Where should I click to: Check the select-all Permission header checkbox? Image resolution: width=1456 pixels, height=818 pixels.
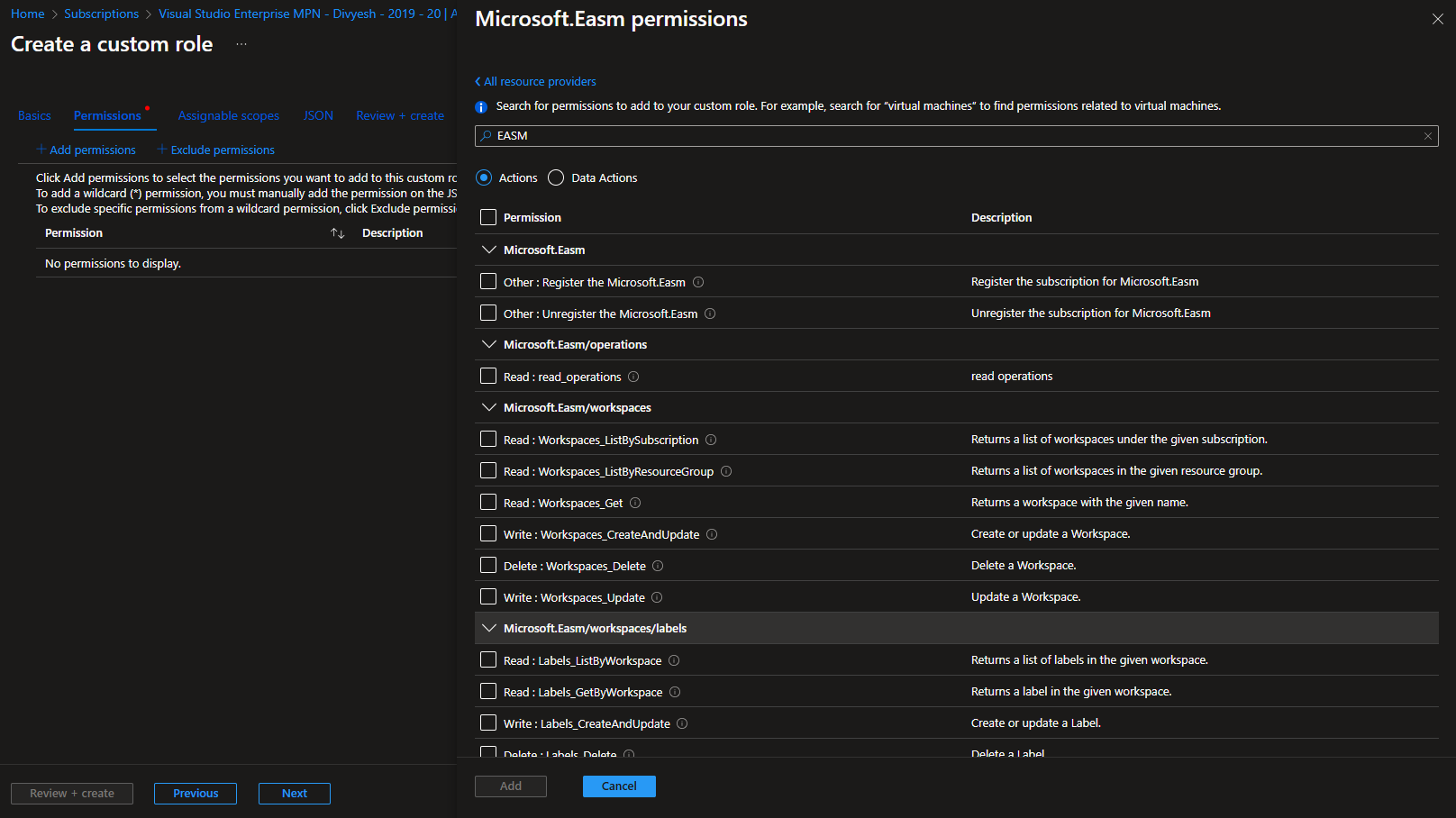[488, 217]
